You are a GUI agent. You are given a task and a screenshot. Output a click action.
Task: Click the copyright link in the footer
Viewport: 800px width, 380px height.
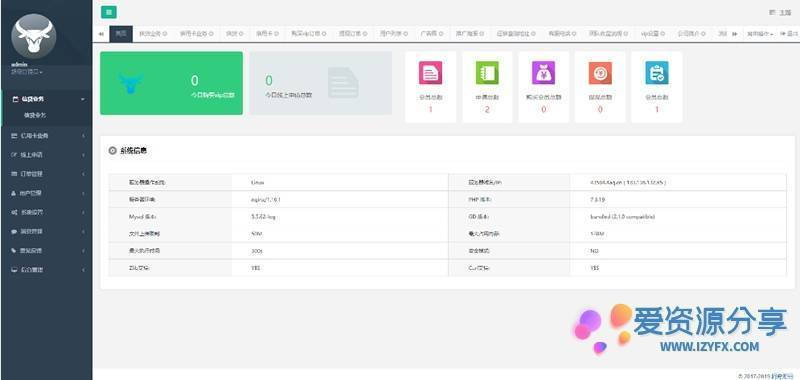[782, 375]
